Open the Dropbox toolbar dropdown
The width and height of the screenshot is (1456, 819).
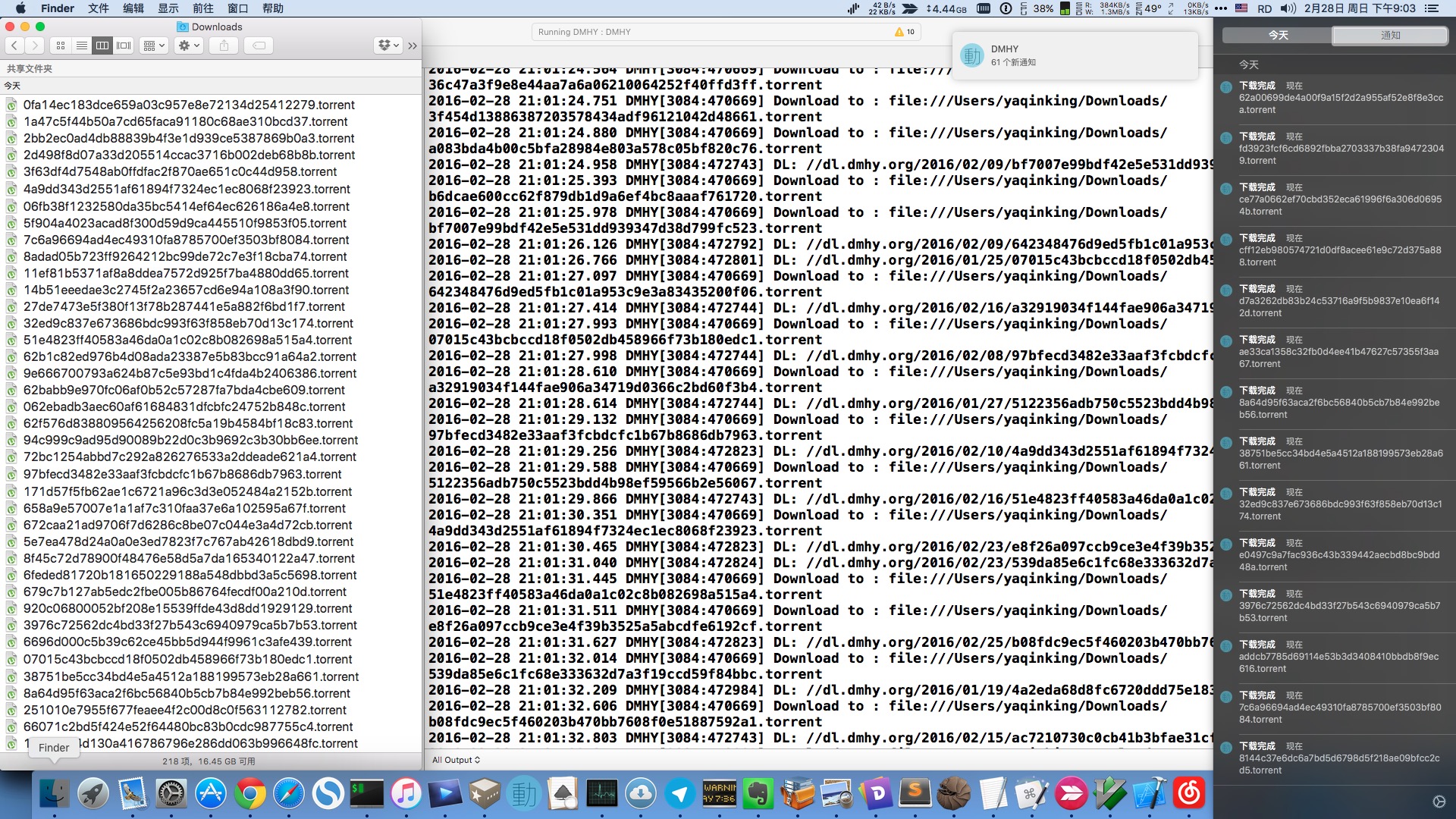pyautogui.click(x=388, y=45)
